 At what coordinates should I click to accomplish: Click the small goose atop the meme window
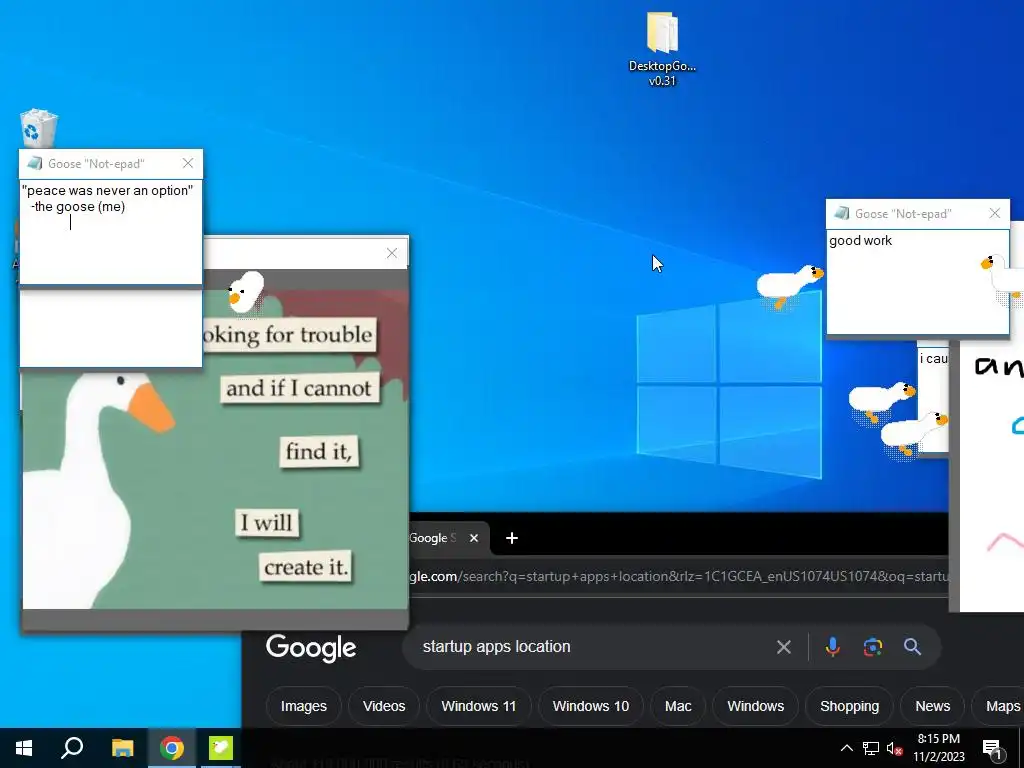point(246,292)
